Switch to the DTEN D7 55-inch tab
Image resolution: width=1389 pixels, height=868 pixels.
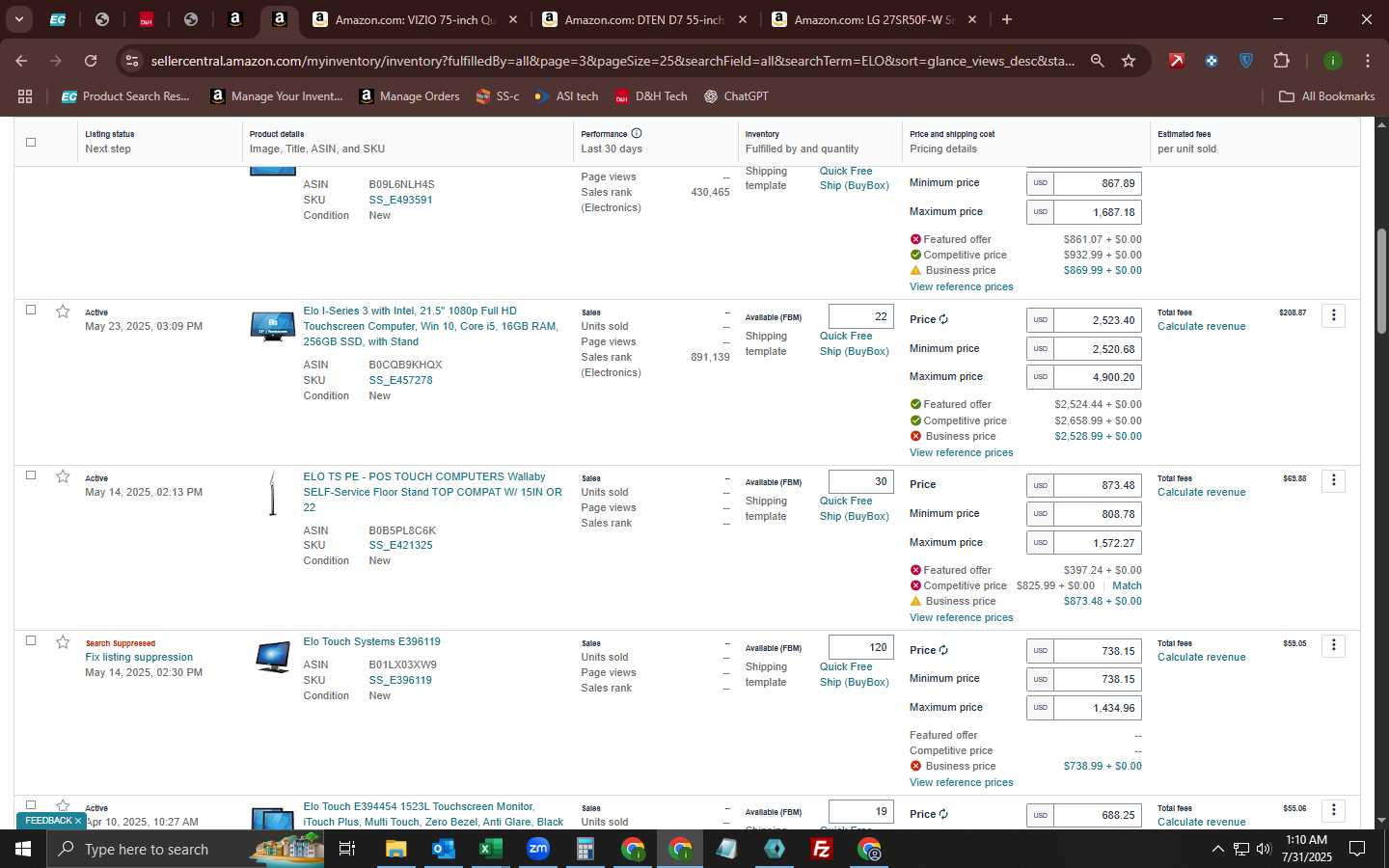[644, 19]
